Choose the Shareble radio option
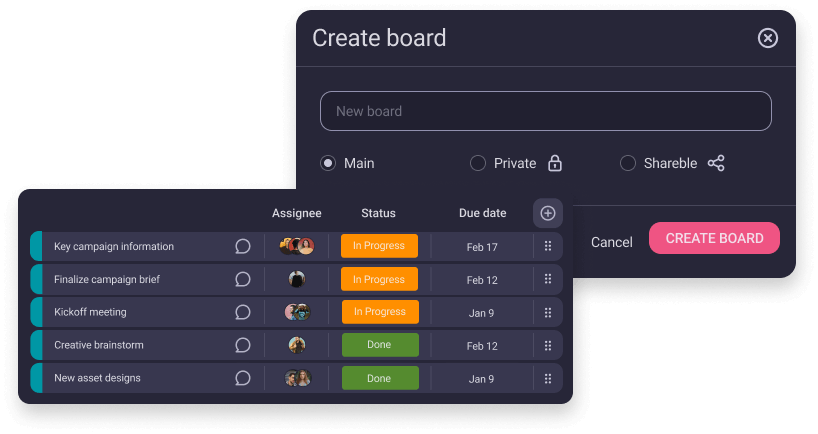Screen dimensions: 818x434 (x=628, y=163)
